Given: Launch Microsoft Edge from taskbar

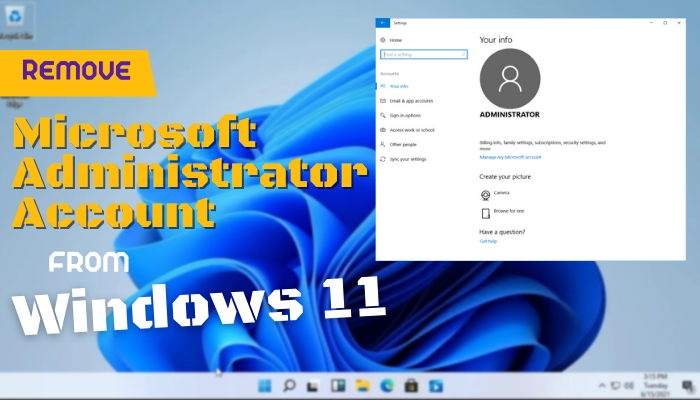Looking at the screenshot, I should click(x=387, y=386).
